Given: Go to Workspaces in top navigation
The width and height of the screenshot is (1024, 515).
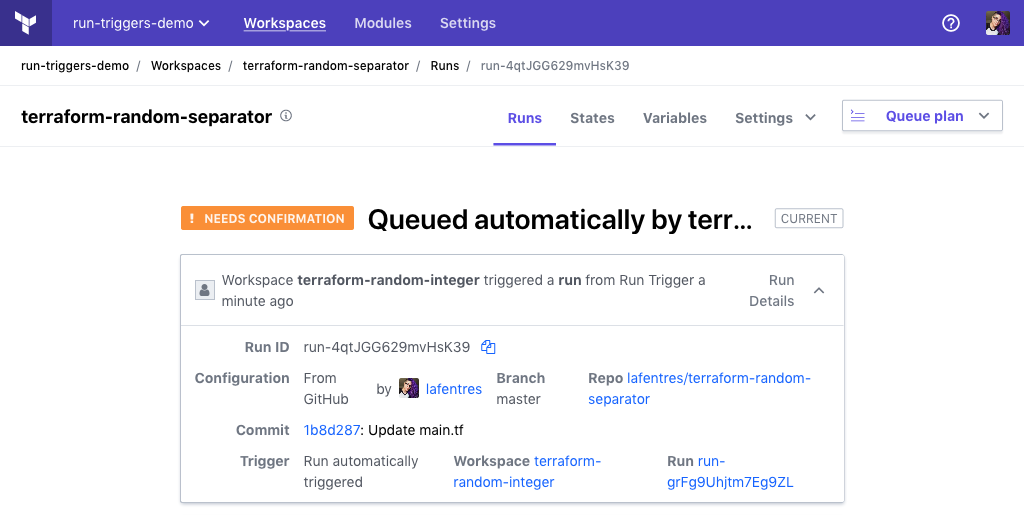Looking at the screenshot, I should pos(285,23).
